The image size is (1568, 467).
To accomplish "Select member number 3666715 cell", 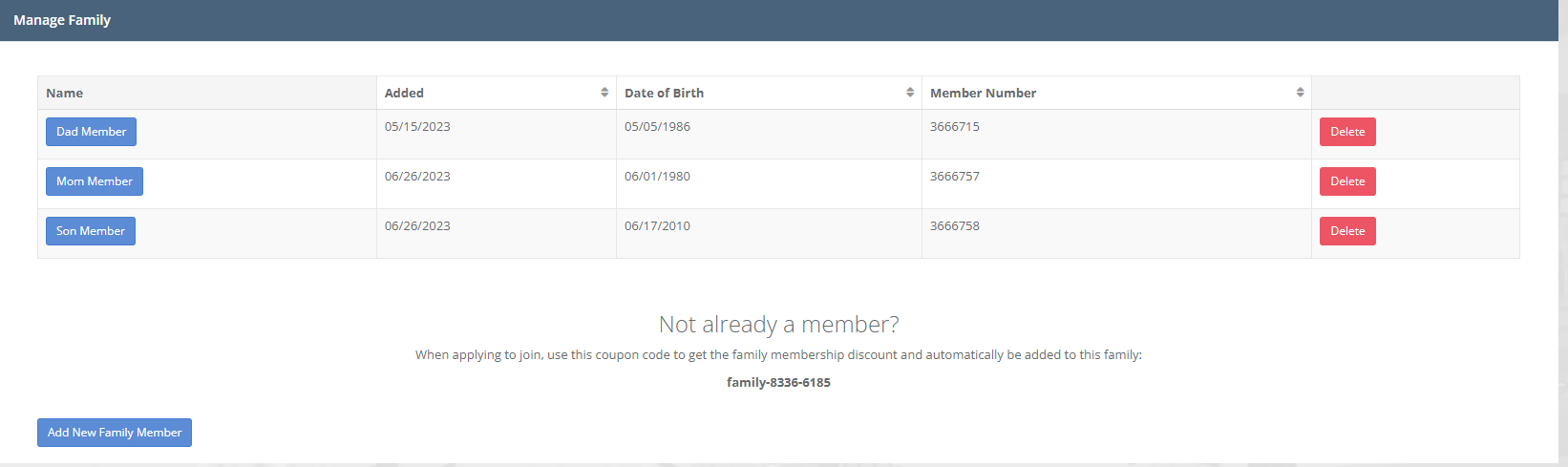I will pos(1116,135).
